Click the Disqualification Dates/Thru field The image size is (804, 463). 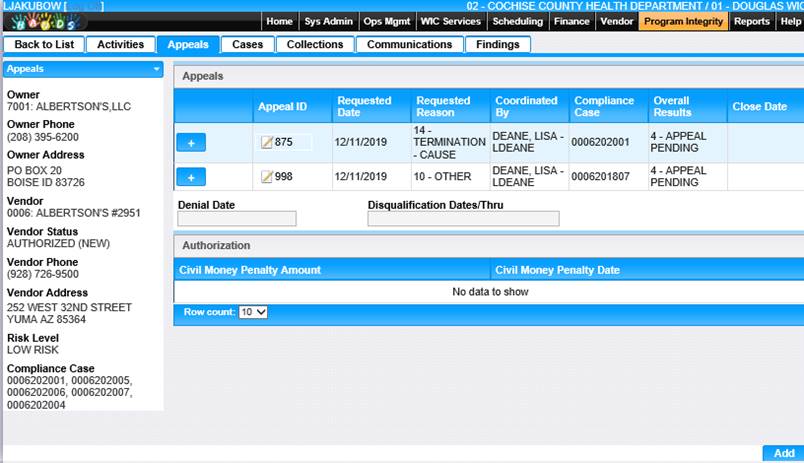[x=464, y=219]
